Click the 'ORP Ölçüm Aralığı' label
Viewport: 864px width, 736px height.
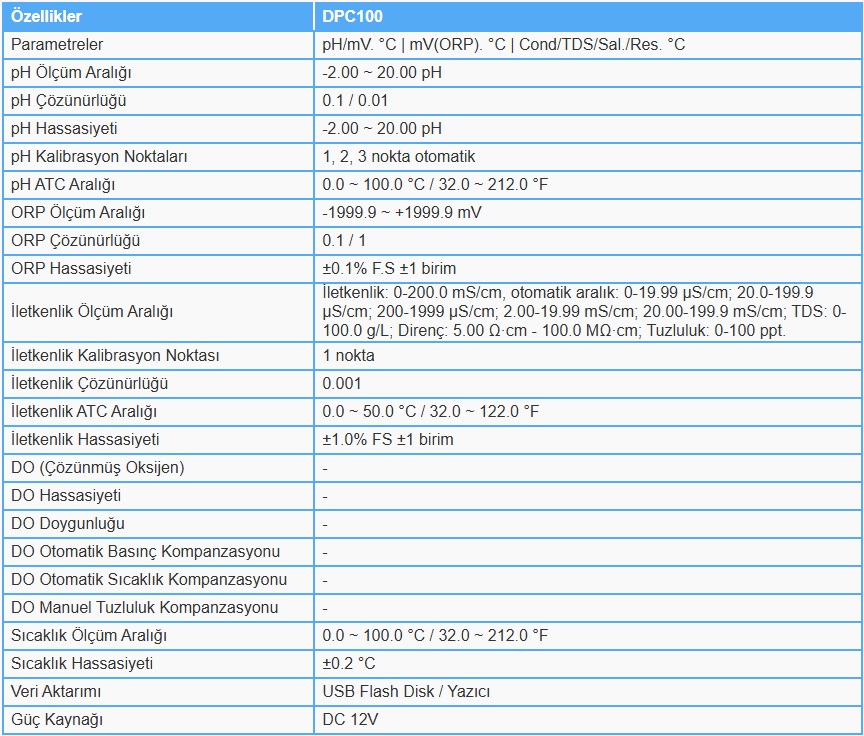pyautogui.click(x=78, y=213)
